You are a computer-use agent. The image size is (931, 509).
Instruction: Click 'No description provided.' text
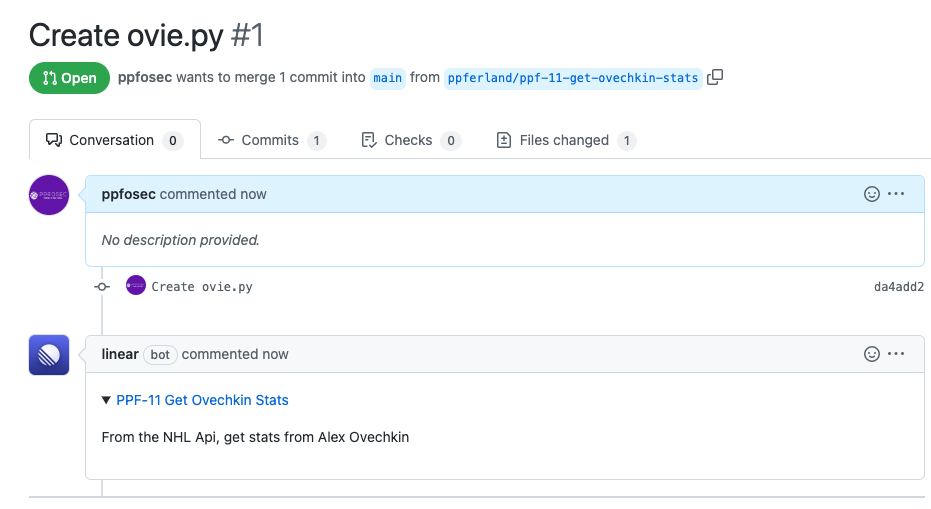[x=180, y=240]
